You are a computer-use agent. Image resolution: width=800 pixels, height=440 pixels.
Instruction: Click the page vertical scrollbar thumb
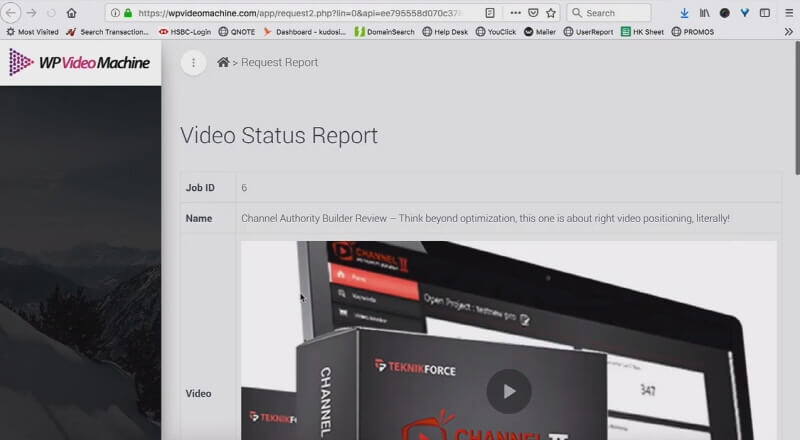pos(797,109)
